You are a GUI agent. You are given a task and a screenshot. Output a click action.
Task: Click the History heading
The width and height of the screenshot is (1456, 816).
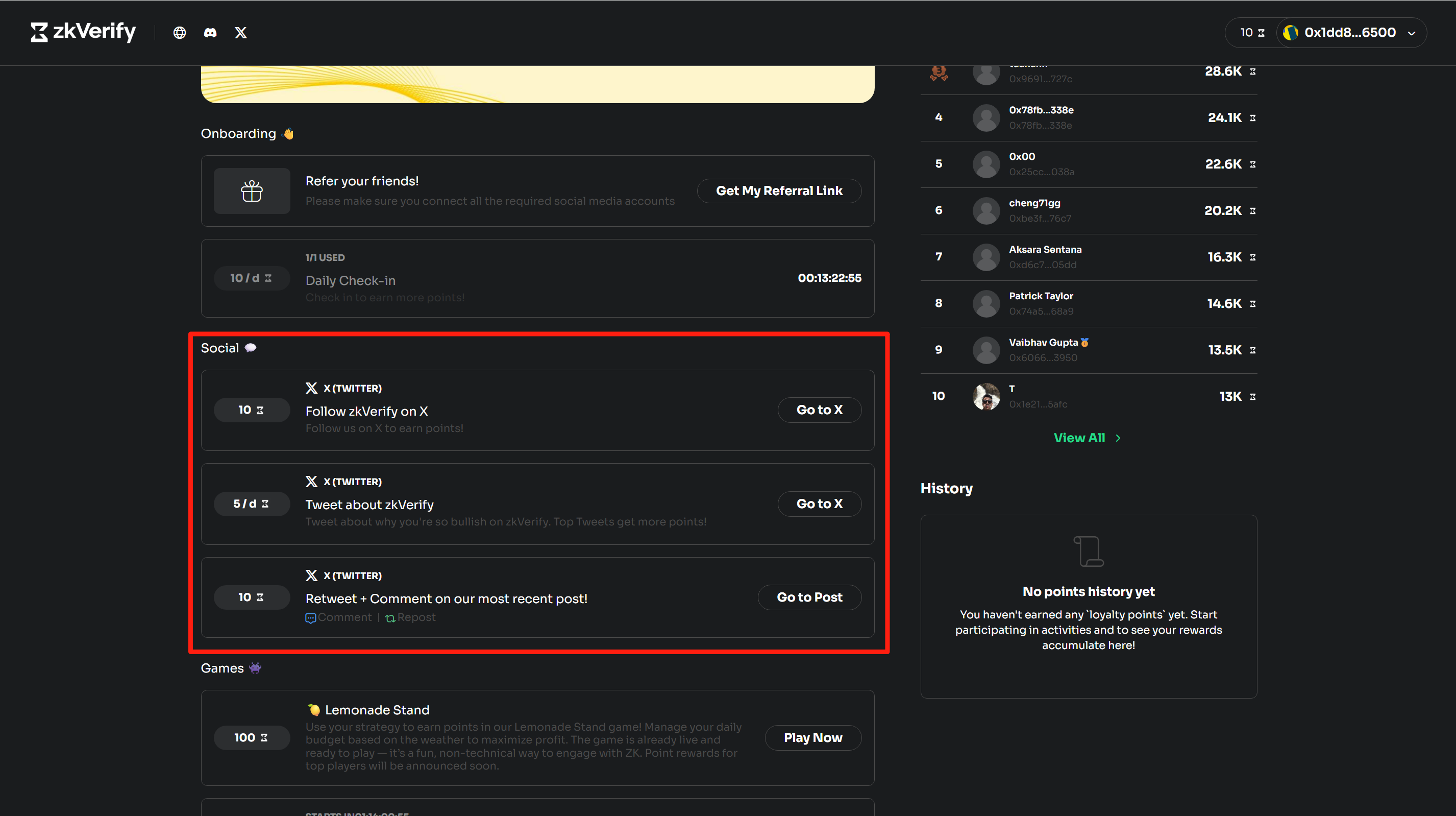tap(946, 488)
